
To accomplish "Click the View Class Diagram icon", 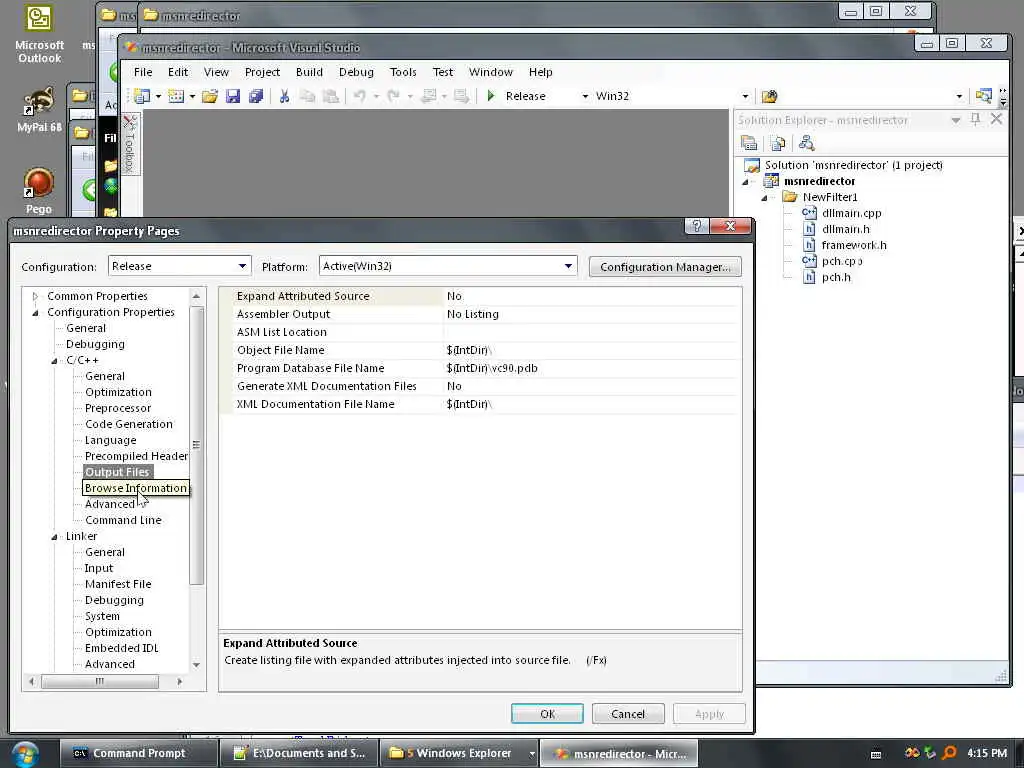I will click(x=807, y=143).
